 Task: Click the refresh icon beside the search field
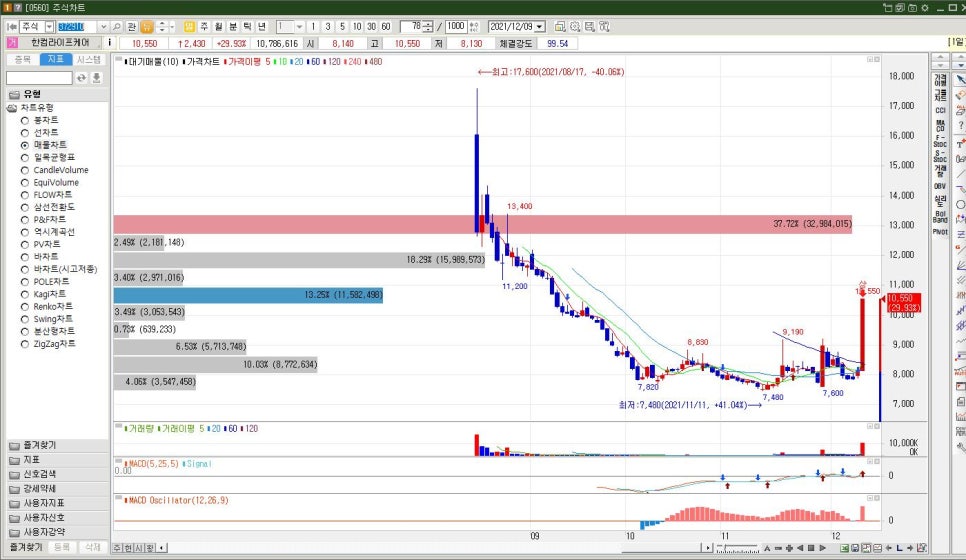(x=81, y=78)
